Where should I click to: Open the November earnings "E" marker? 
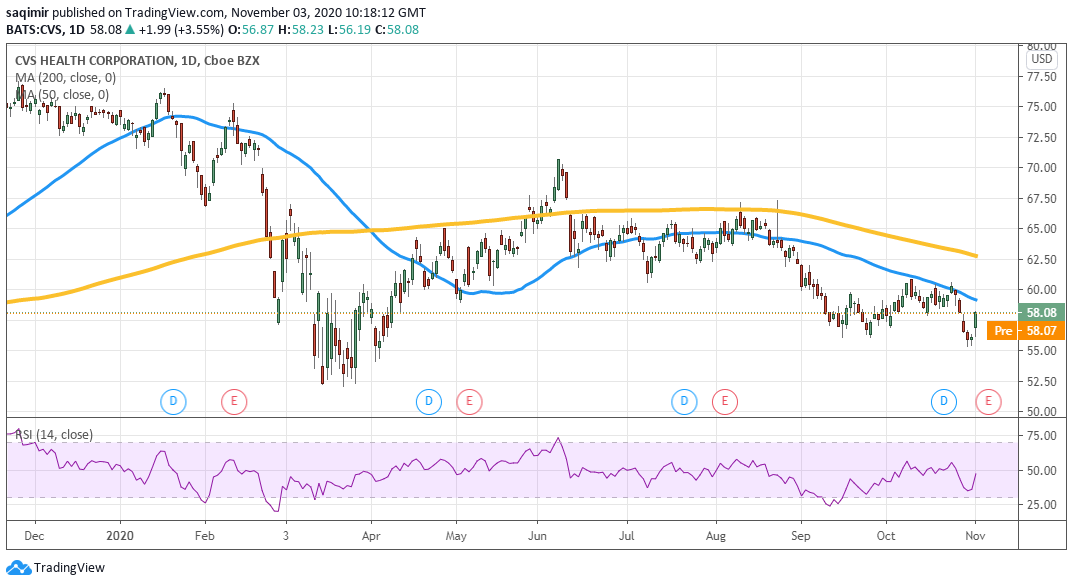click(x=987, y=401)
